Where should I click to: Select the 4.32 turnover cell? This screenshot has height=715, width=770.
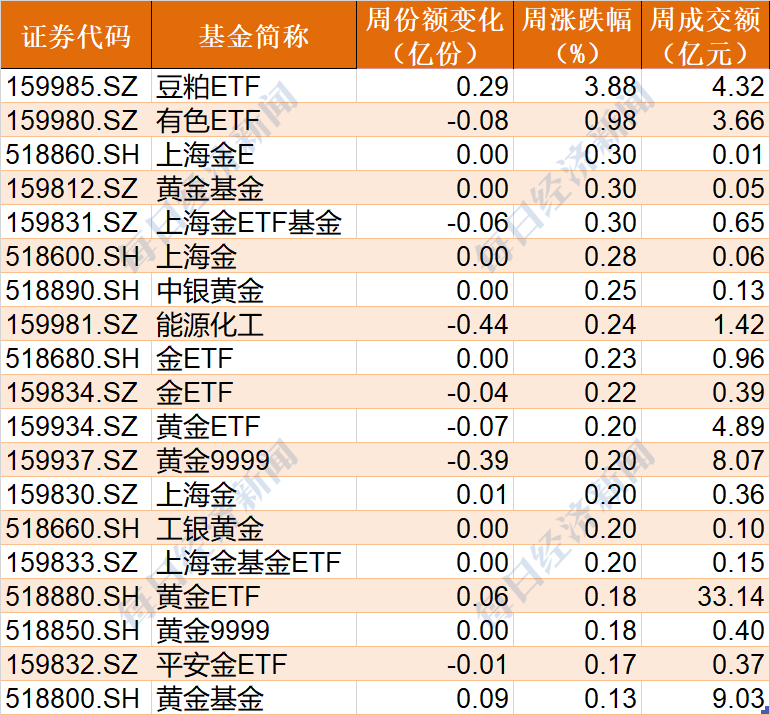click(x=705, y=86)
